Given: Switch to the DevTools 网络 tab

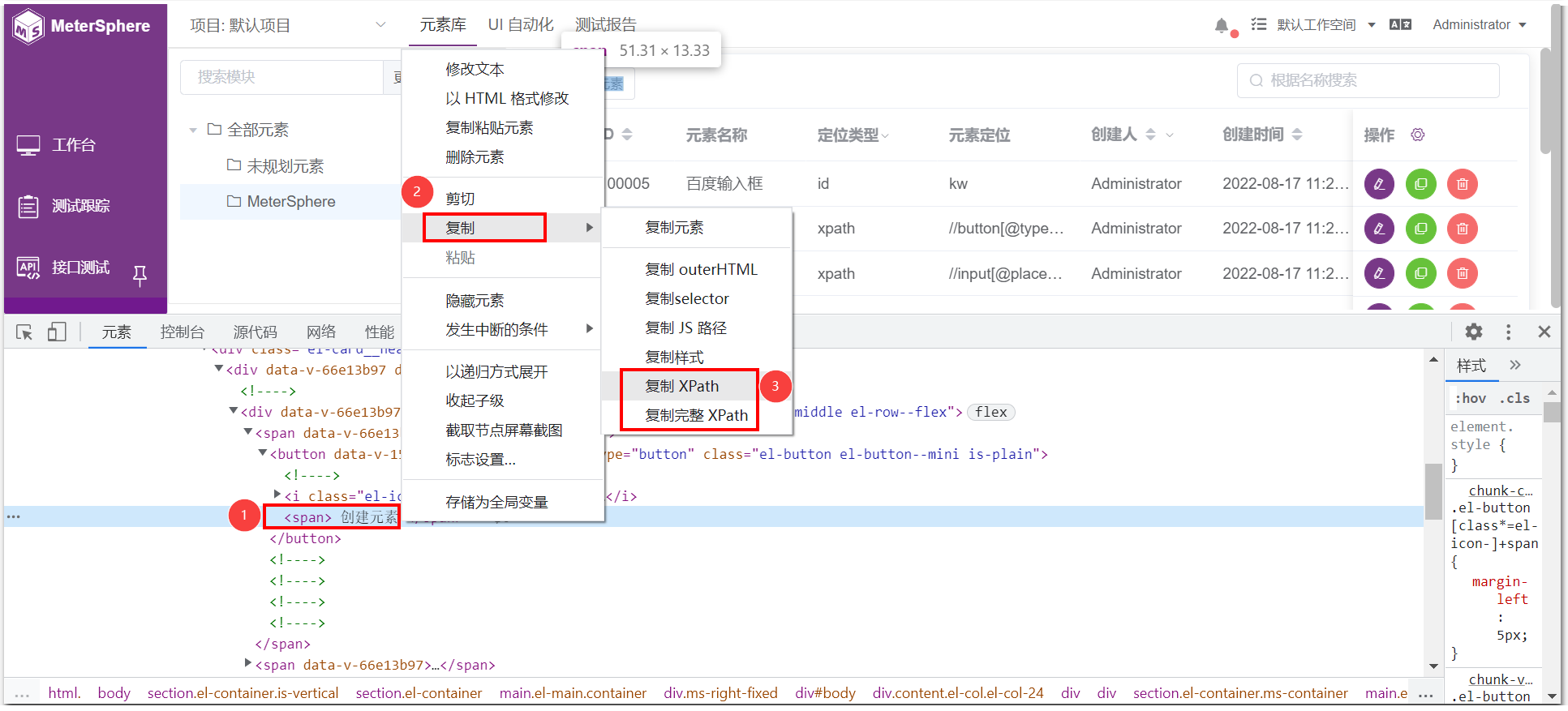Looking at the screenshot, I should tap(321, 332).
